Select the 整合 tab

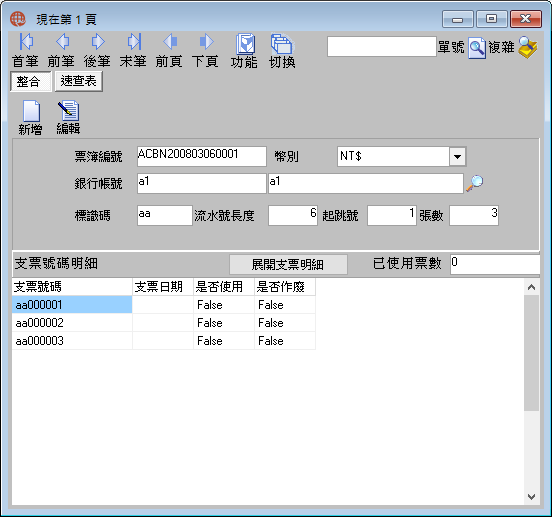click(30, 81)
